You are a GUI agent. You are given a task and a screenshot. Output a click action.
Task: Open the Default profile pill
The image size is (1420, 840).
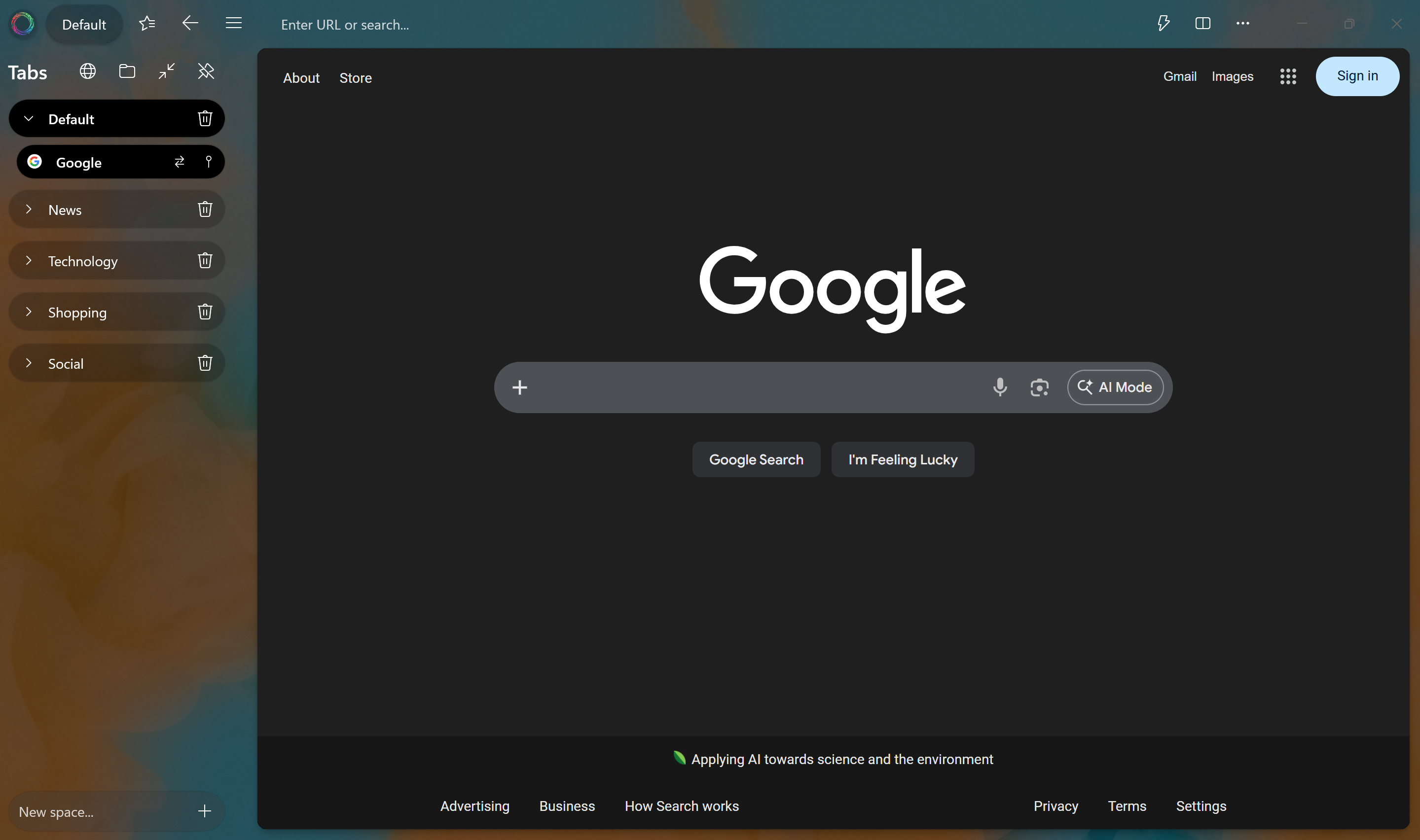[84, 24]
